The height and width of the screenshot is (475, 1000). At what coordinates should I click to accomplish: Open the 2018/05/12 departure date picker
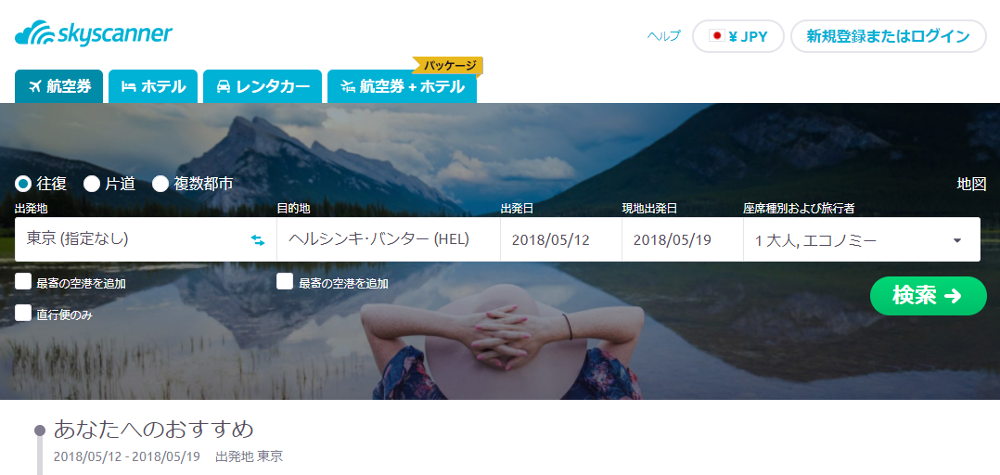pos(561,240)
